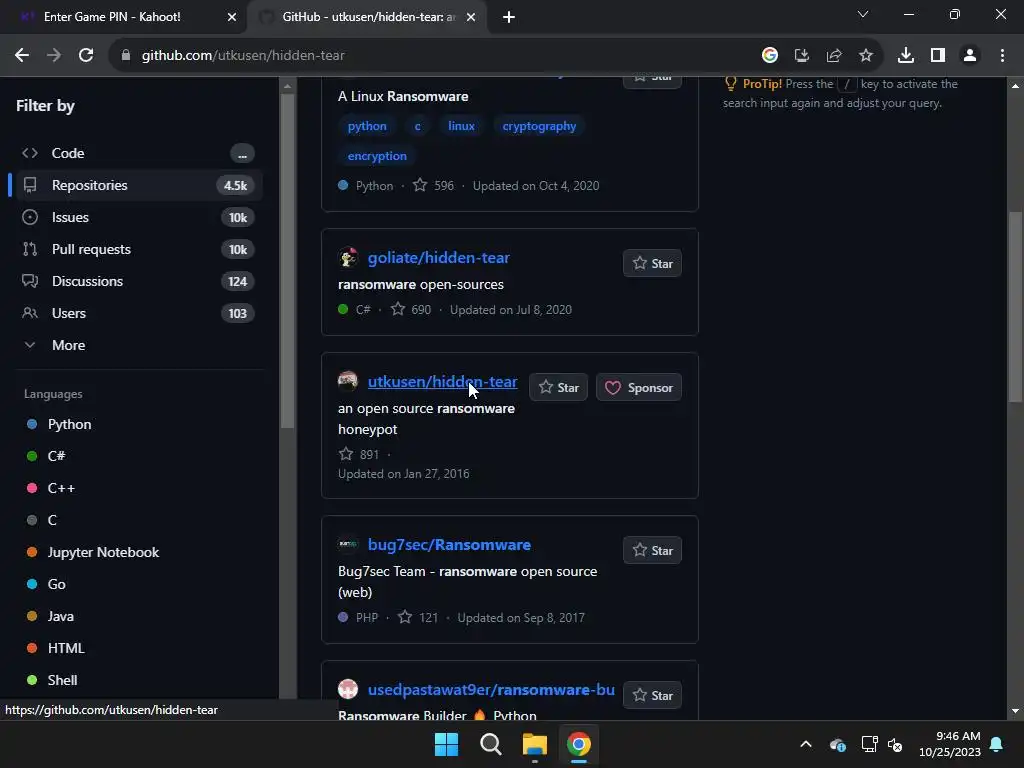The image size is (1024, 768).
Task: Click the cryptography topic tag
Action: 539,126
